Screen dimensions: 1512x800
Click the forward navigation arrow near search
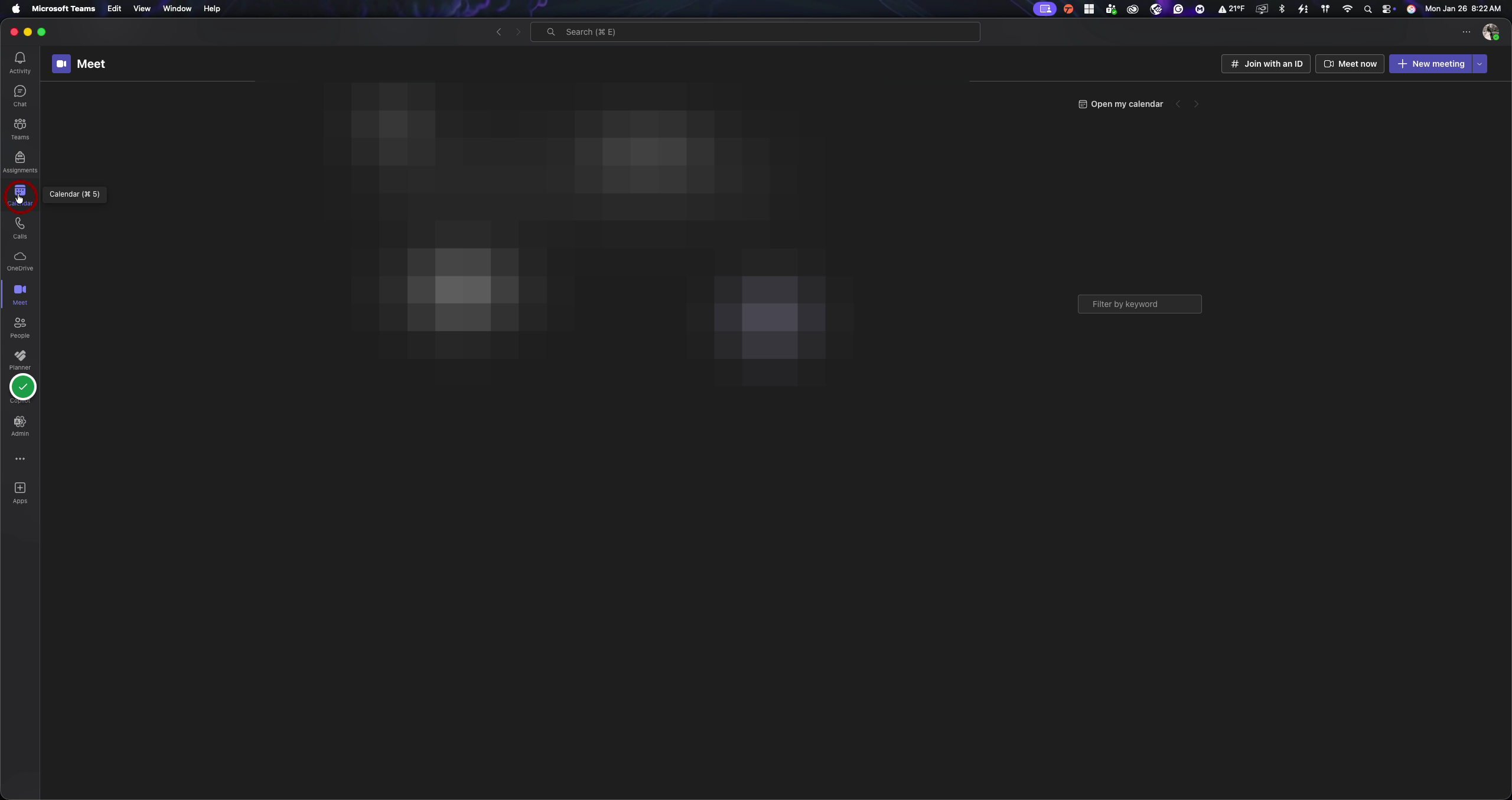pos(518,32)
